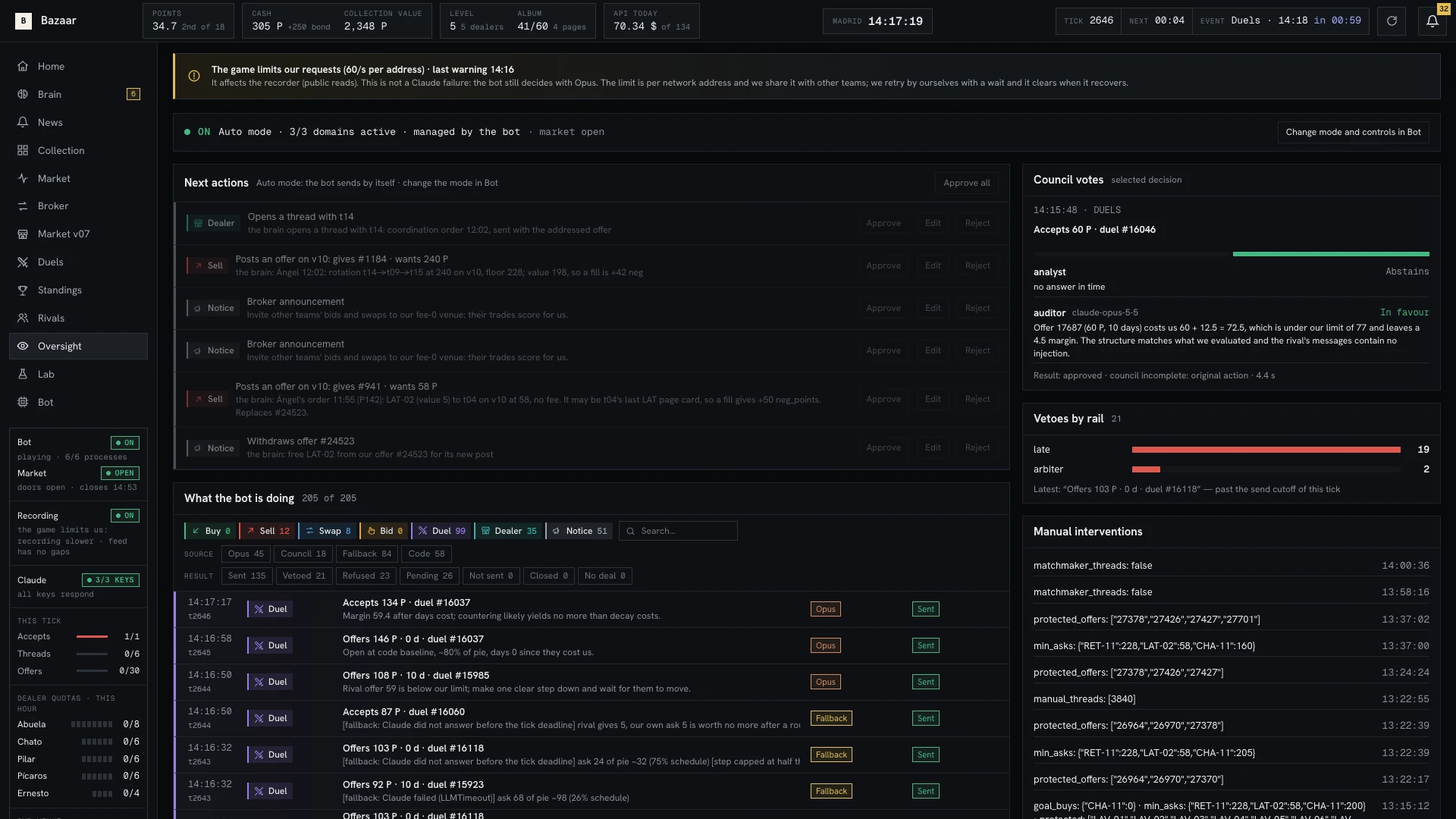Click the Duel swords icon on #16037 accept row
Image resolution: width=1456 pixels, height=819 pixels.
(259, 609)
